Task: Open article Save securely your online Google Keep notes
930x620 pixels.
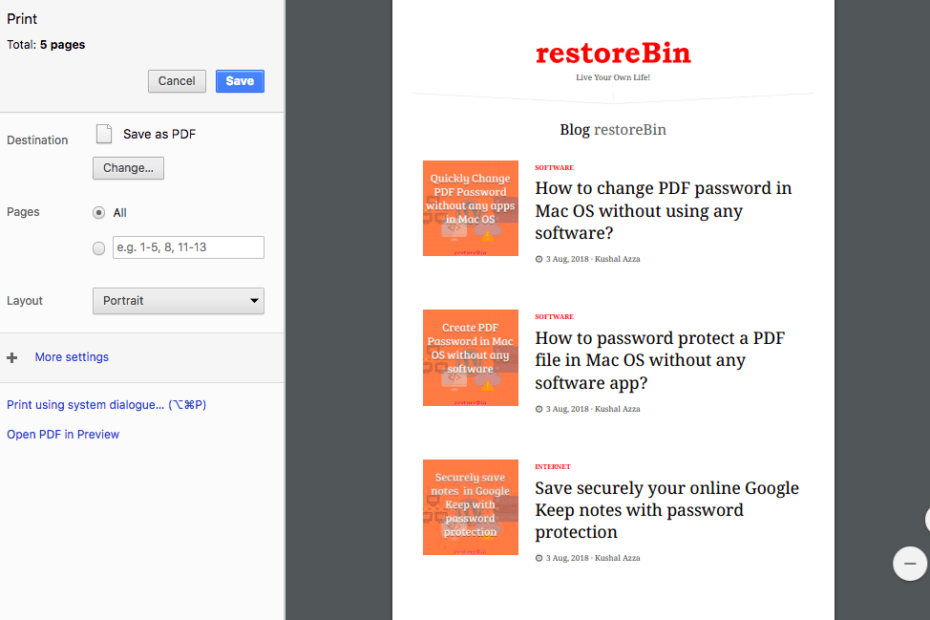Action: click(667, 510)
